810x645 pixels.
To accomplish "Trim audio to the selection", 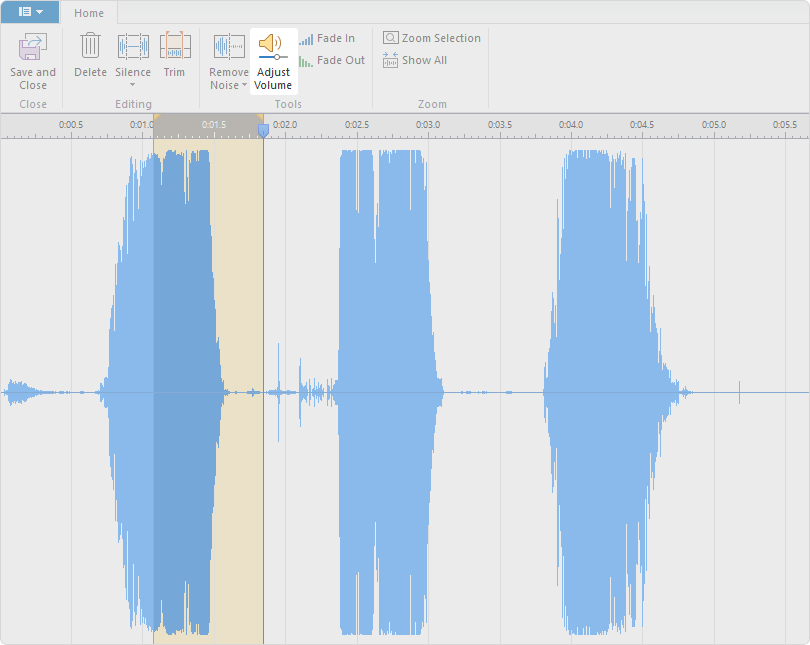I will 175,47.
